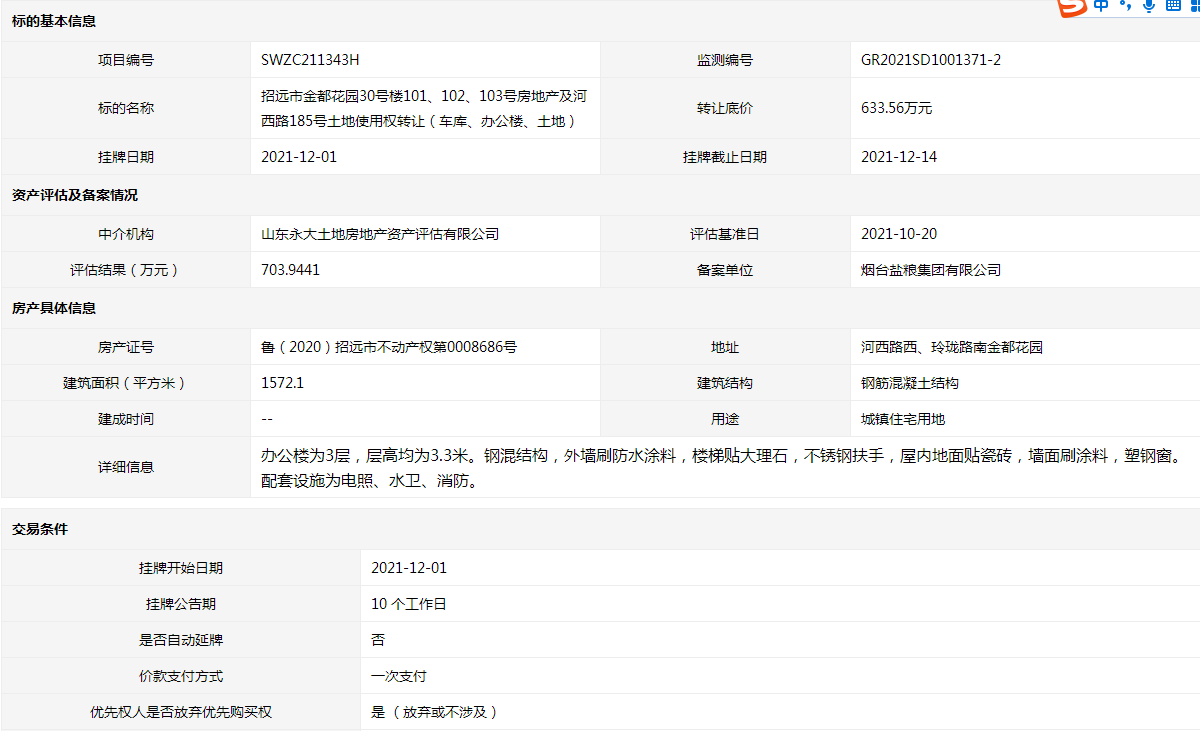The image size is (1200, 731).
Task: Click building structure 钢筋混凝土结构
Action: tap(910, 383)
